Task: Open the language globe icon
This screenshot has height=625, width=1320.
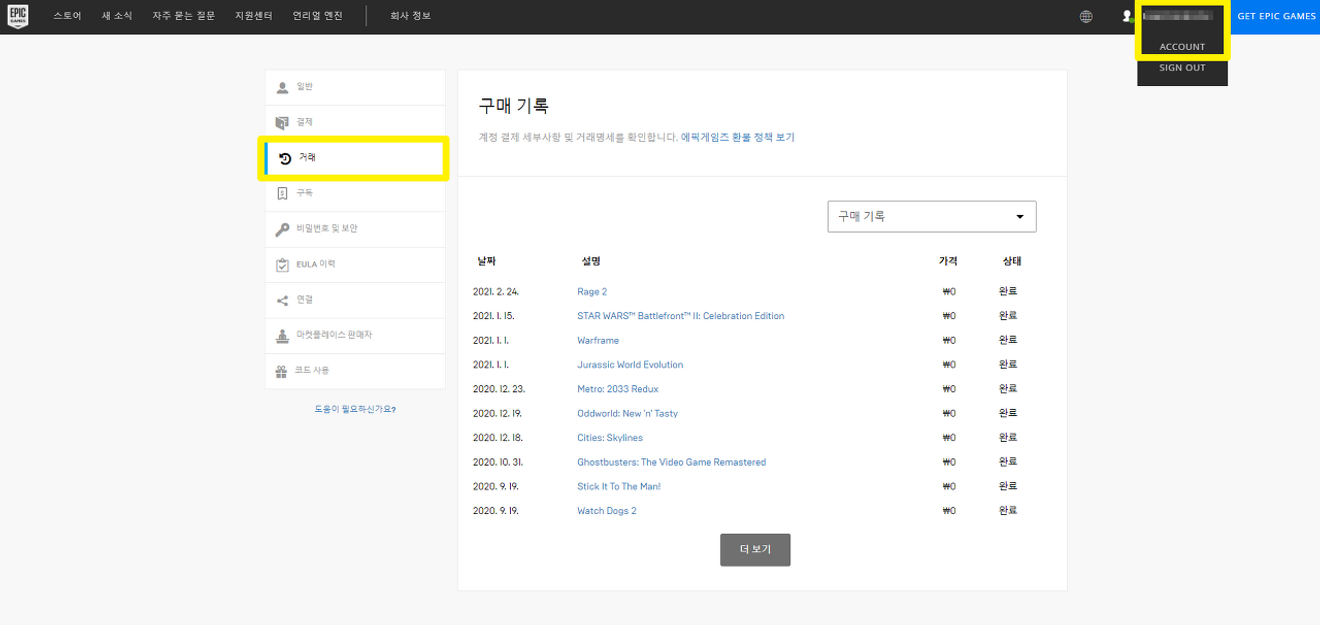Action: [x=1086, y=16]
